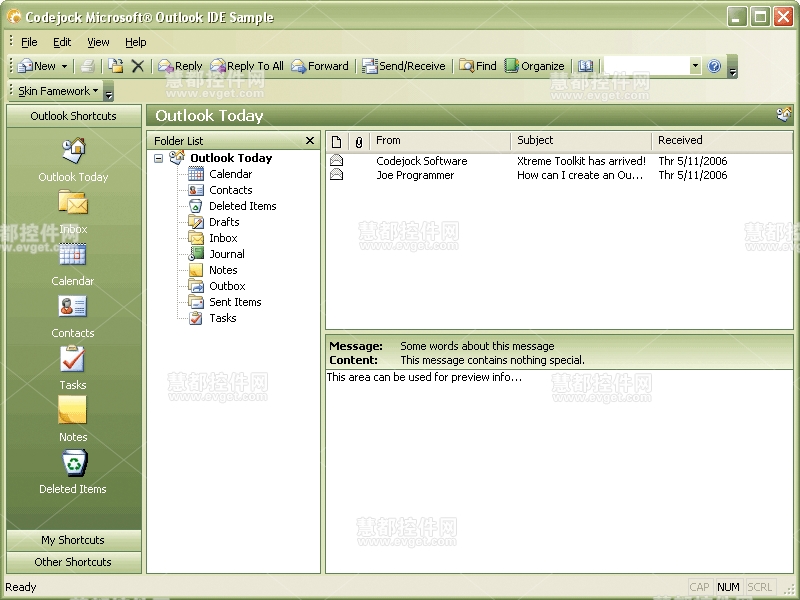Open the main toolbar options chevron
This screenshot has width=800, height=600.
(733, 67)
